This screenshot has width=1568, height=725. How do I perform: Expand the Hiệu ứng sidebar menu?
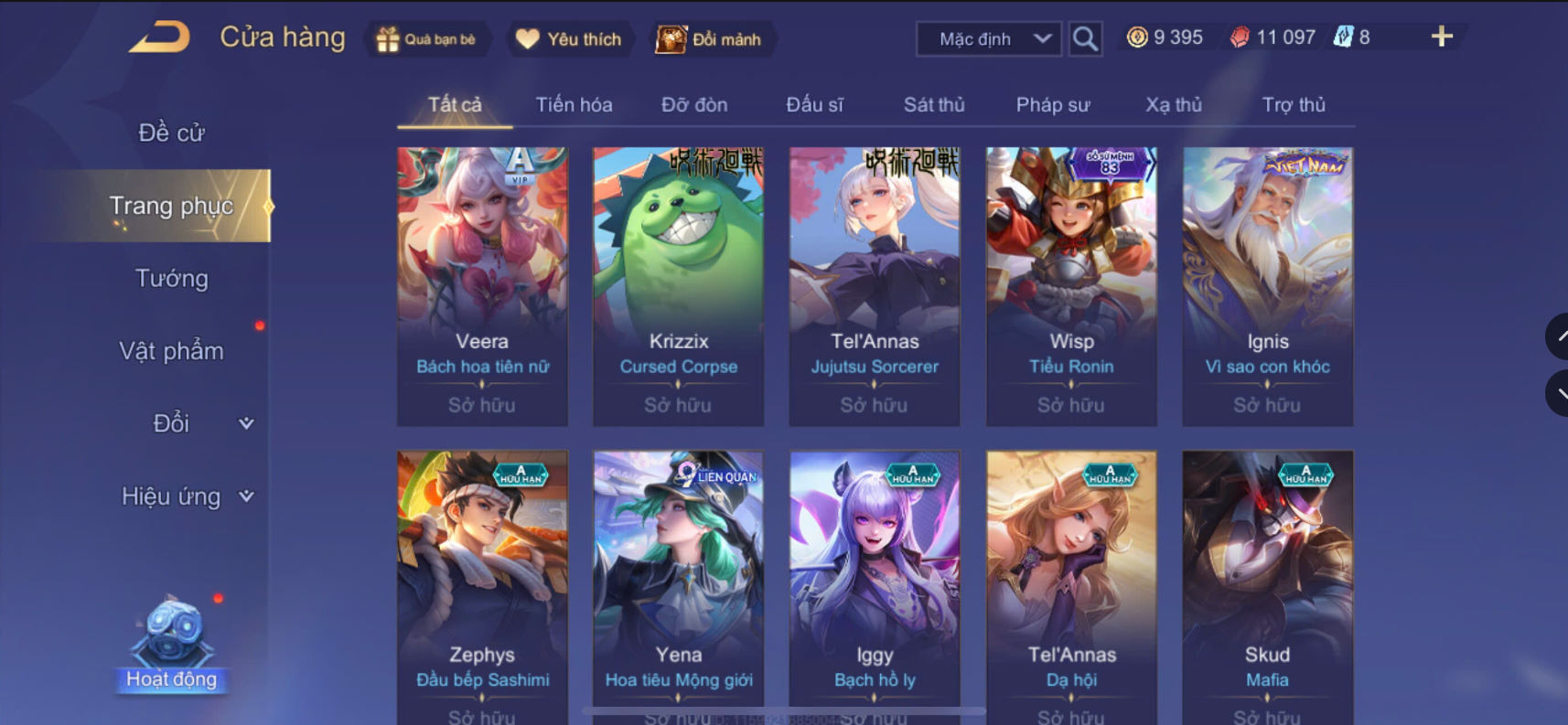246,496
